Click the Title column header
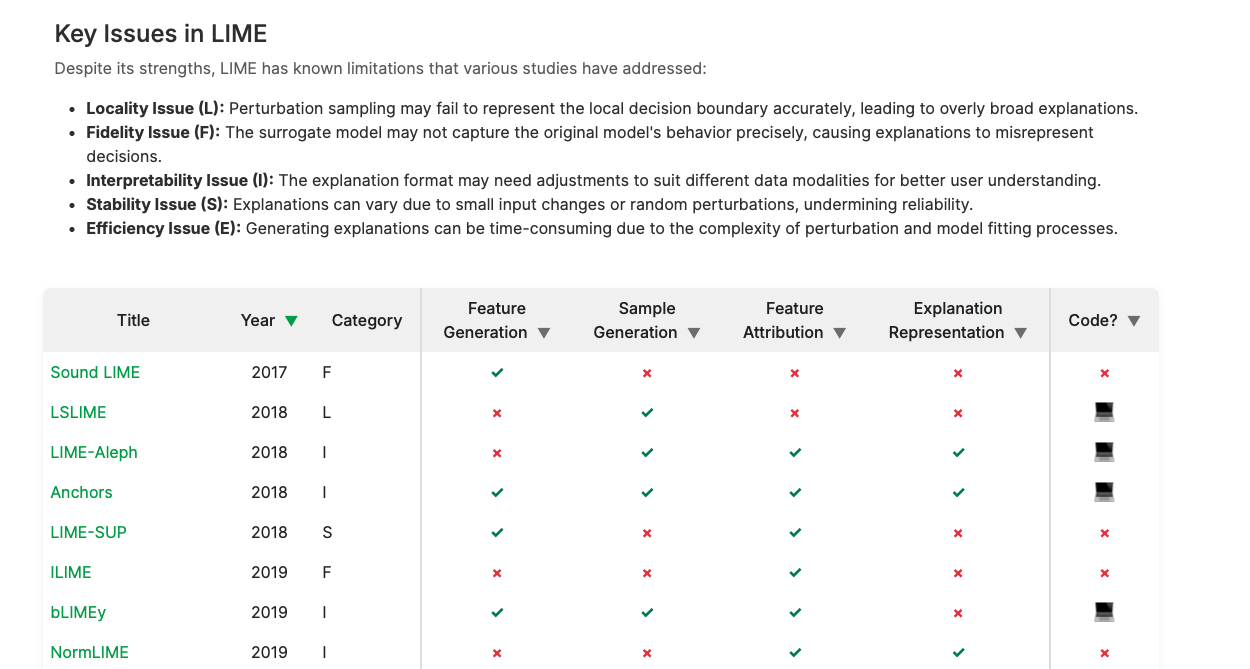This screenshot has width=1250, height=669. [133, 320]
